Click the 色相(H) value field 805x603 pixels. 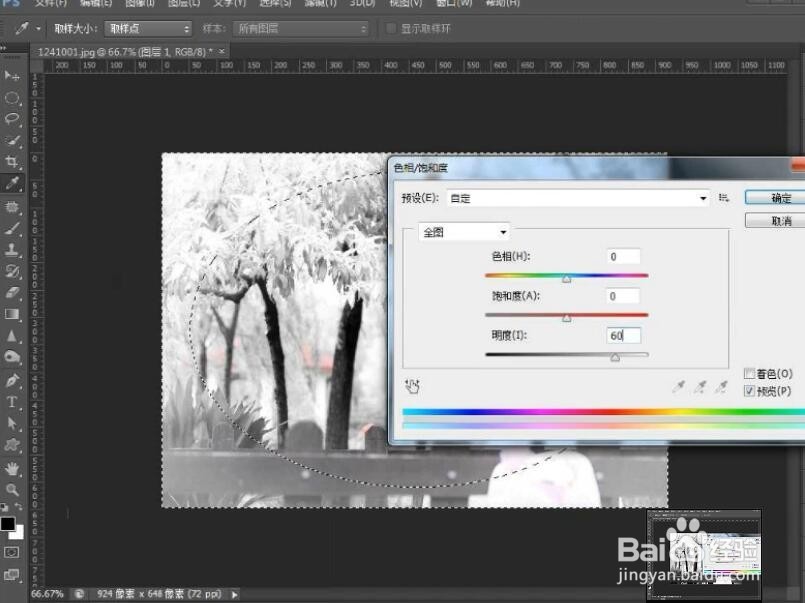(x=623, y=256)
